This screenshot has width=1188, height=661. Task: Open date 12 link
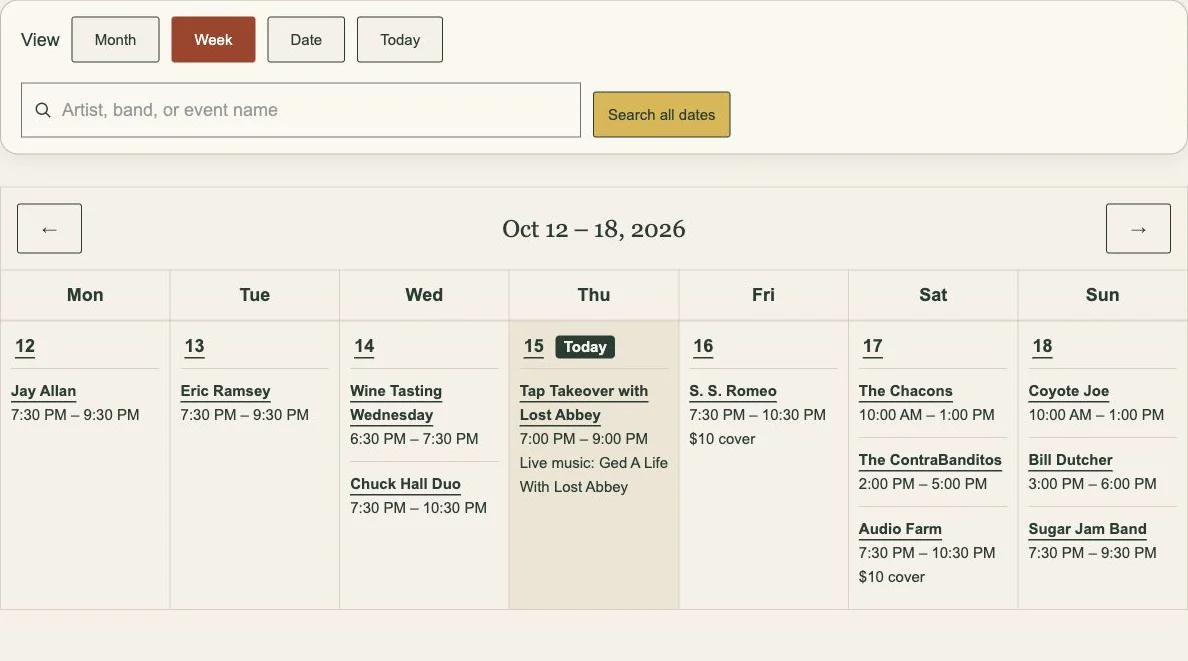25,346
